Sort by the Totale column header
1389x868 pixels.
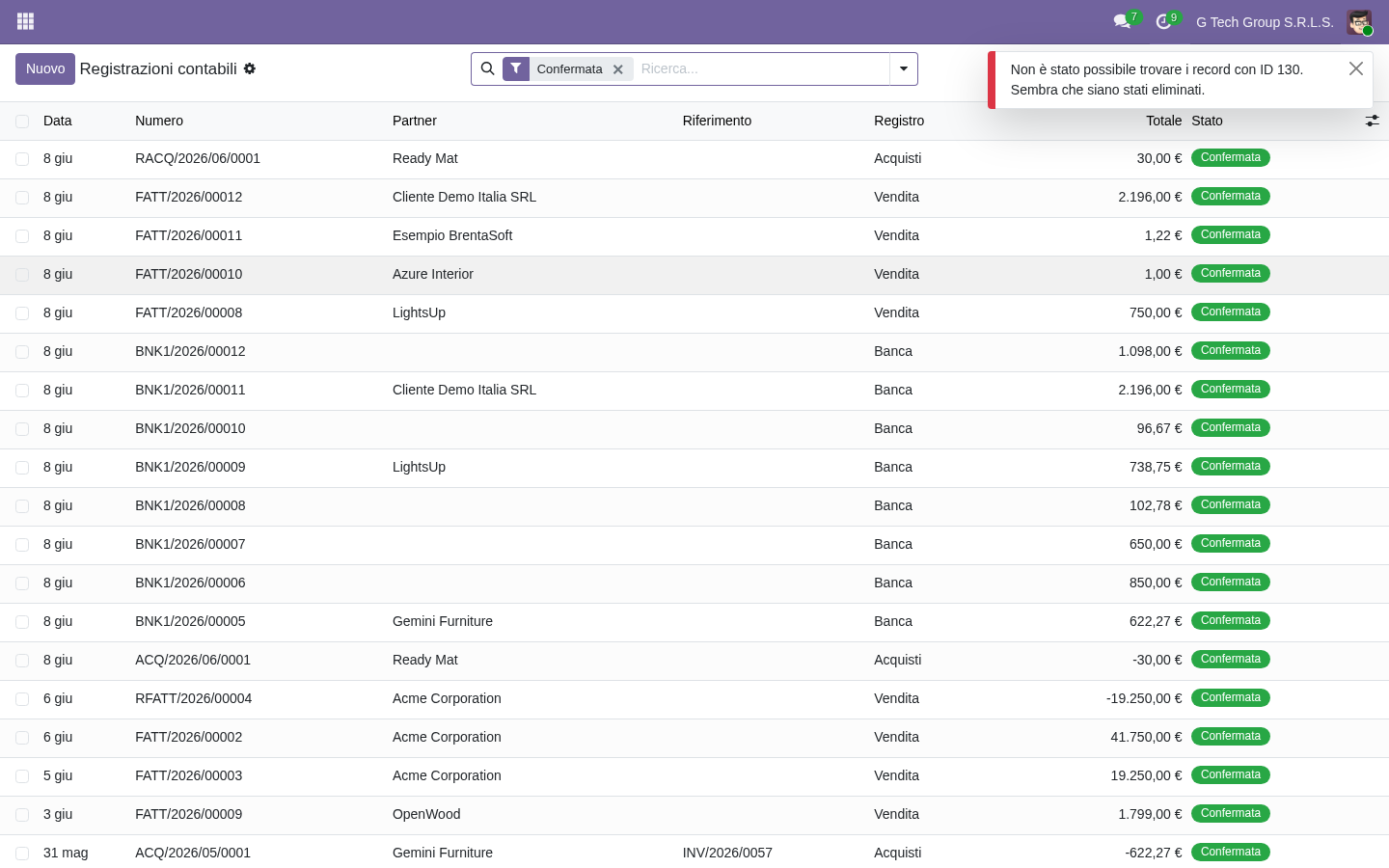tap(1163, 121)
